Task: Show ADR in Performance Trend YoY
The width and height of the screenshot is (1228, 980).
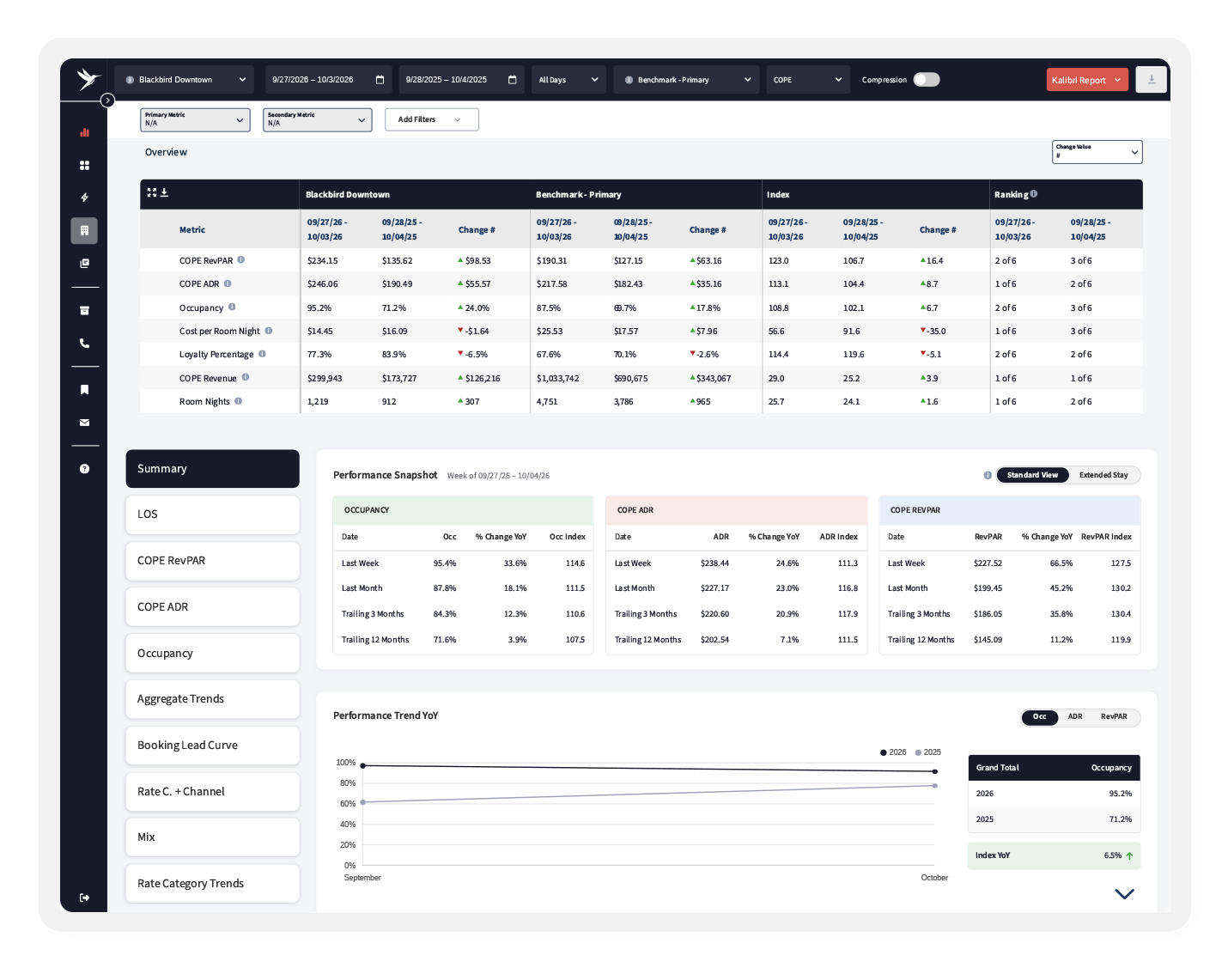Action: pos(1075,716)
